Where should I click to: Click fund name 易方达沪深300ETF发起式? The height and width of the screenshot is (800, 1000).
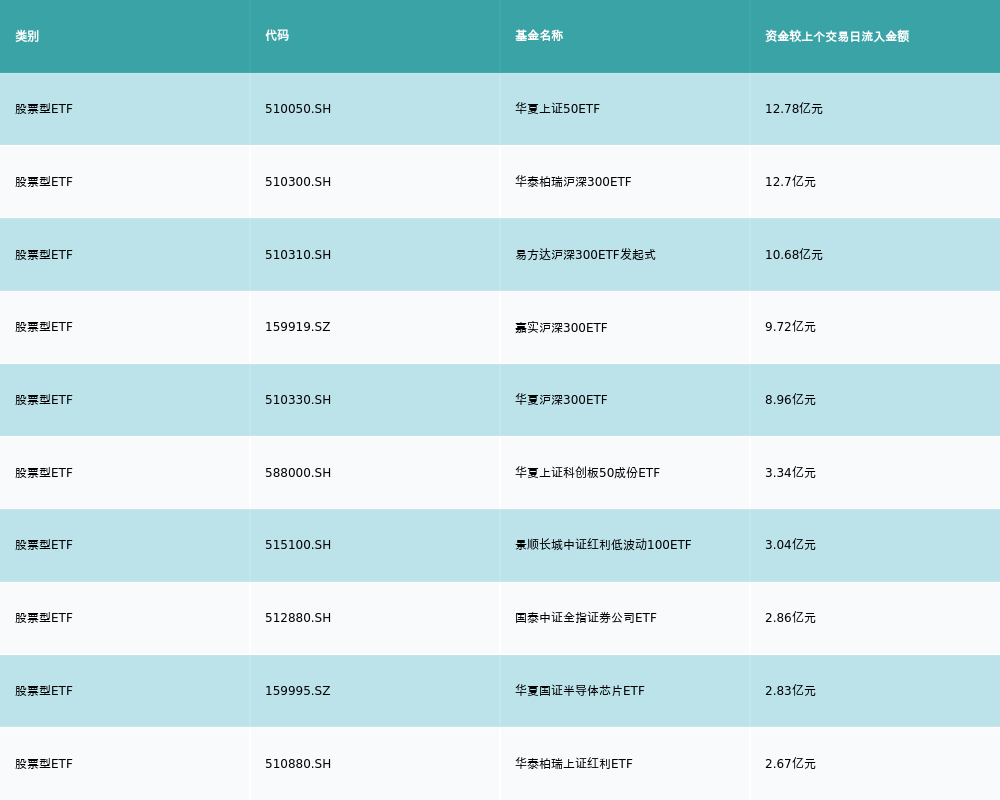(585, 255)
